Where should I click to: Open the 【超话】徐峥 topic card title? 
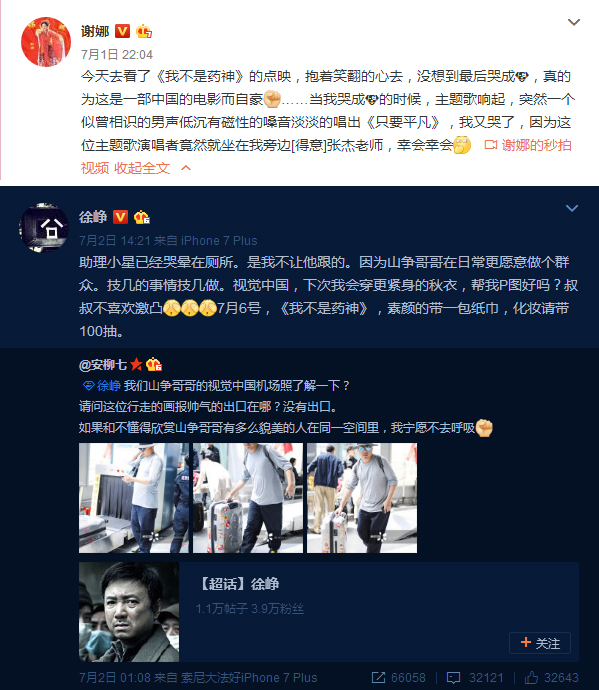click(238, 584)
